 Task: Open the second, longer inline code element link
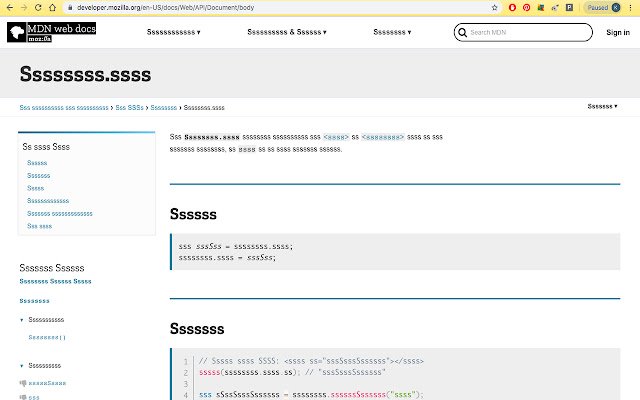[383, 137]
